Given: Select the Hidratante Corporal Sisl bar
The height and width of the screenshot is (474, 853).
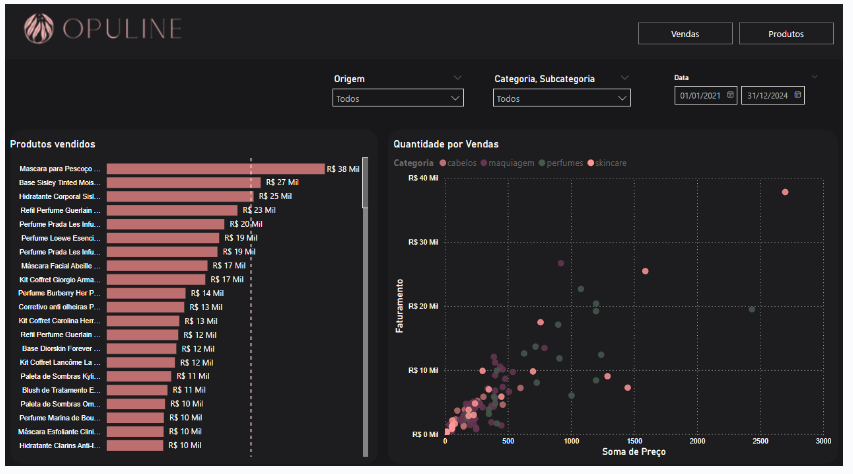Looking at the screenshot, I should click(180, 196).
